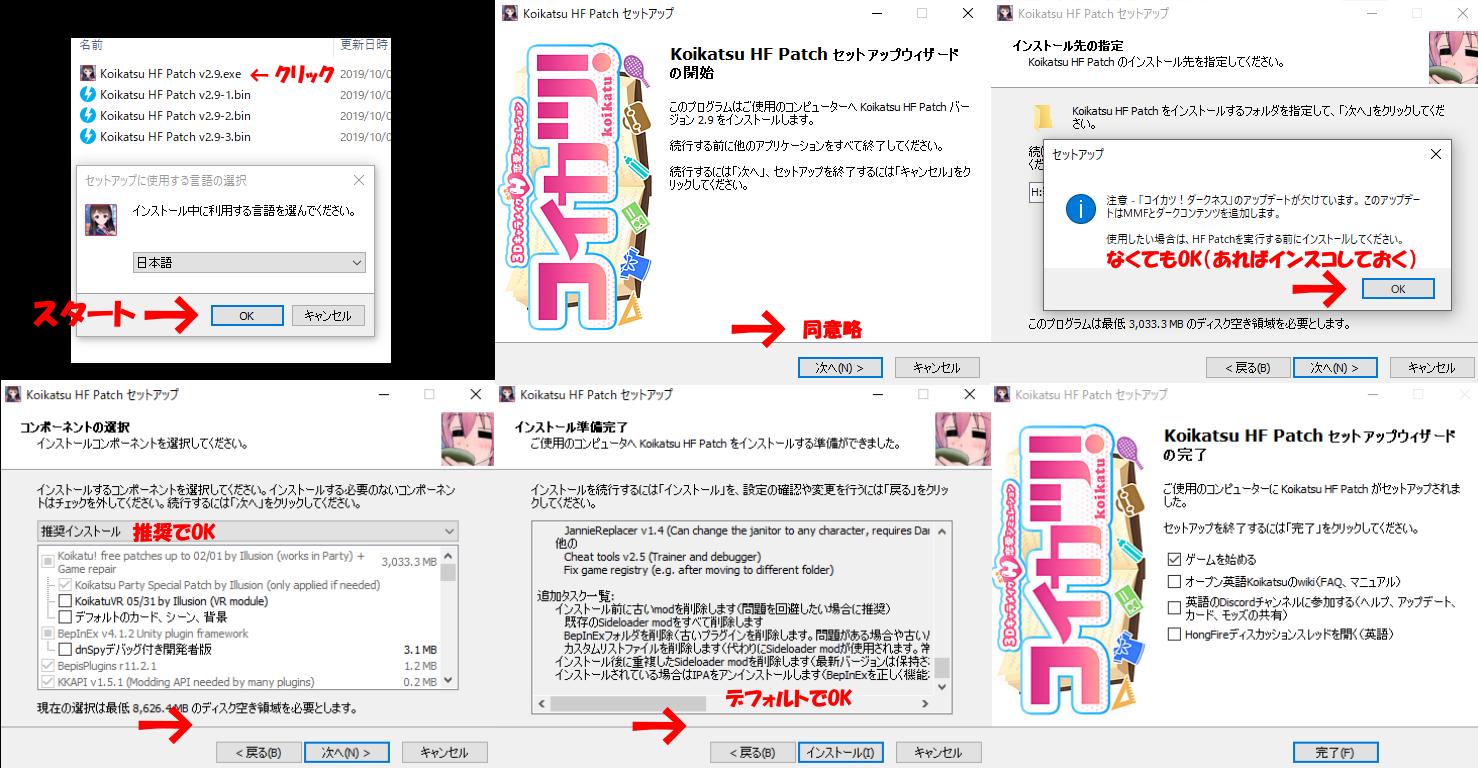Click キャンセル in the インストール先の指定 window
The width and height of the screenshot is (1478, 768).
[1431, 367]
